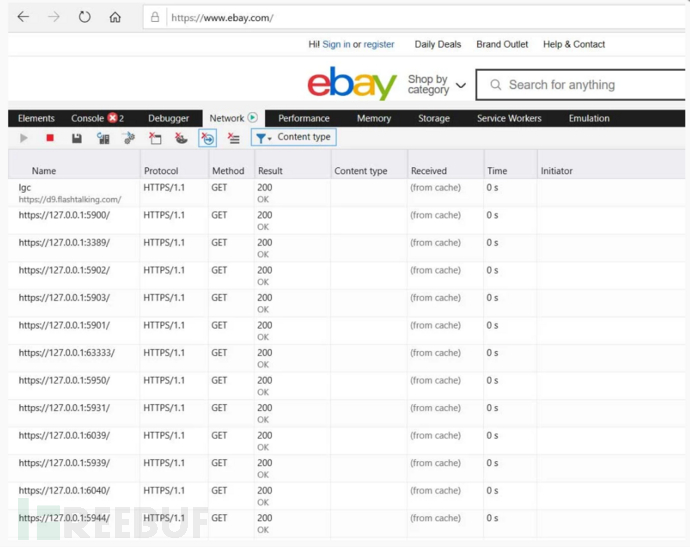Open the Content type filter dropdown
The image size is (690, 547).
(x=294, y=137)
